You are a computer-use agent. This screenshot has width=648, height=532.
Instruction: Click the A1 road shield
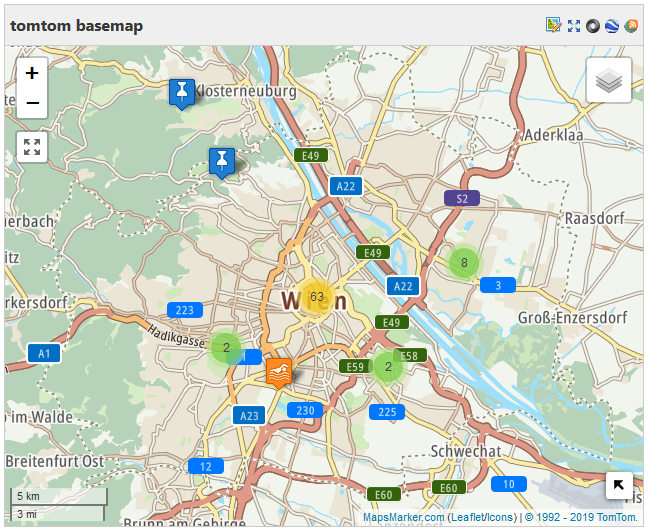point(44,353)
